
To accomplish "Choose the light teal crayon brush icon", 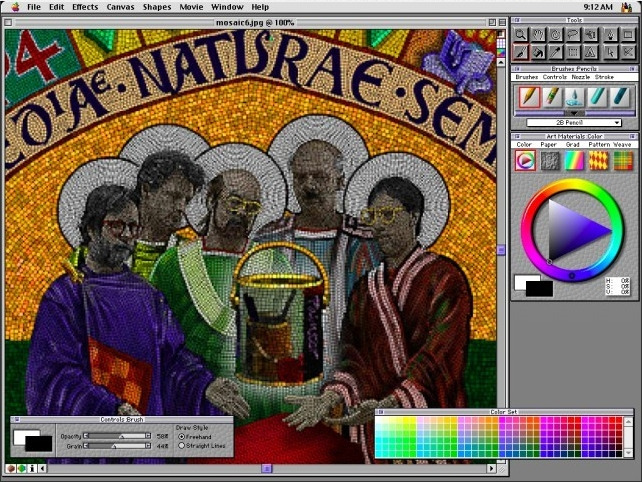I will [x=597, y=97].
